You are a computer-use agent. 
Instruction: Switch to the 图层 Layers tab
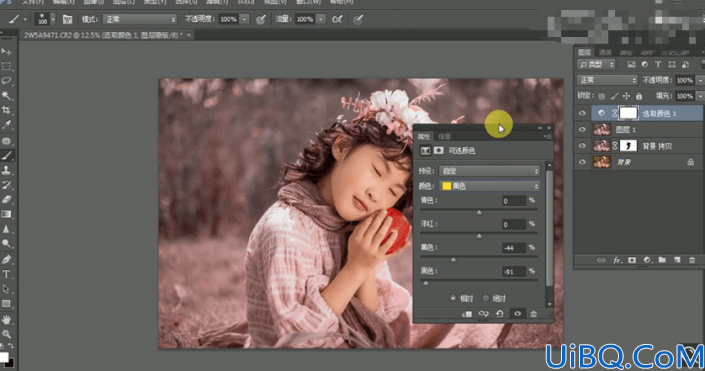(584, 52)
